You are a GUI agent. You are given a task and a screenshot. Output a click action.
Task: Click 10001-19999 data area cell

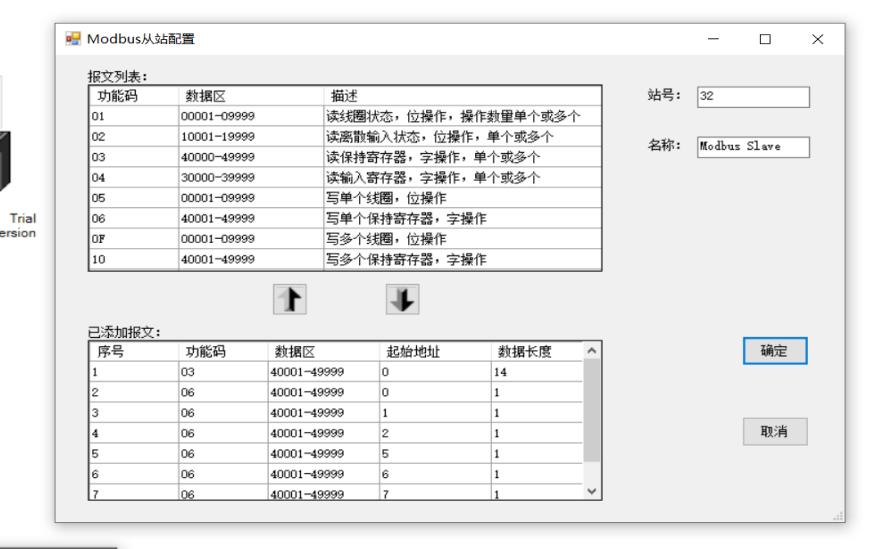pos(251,137)
